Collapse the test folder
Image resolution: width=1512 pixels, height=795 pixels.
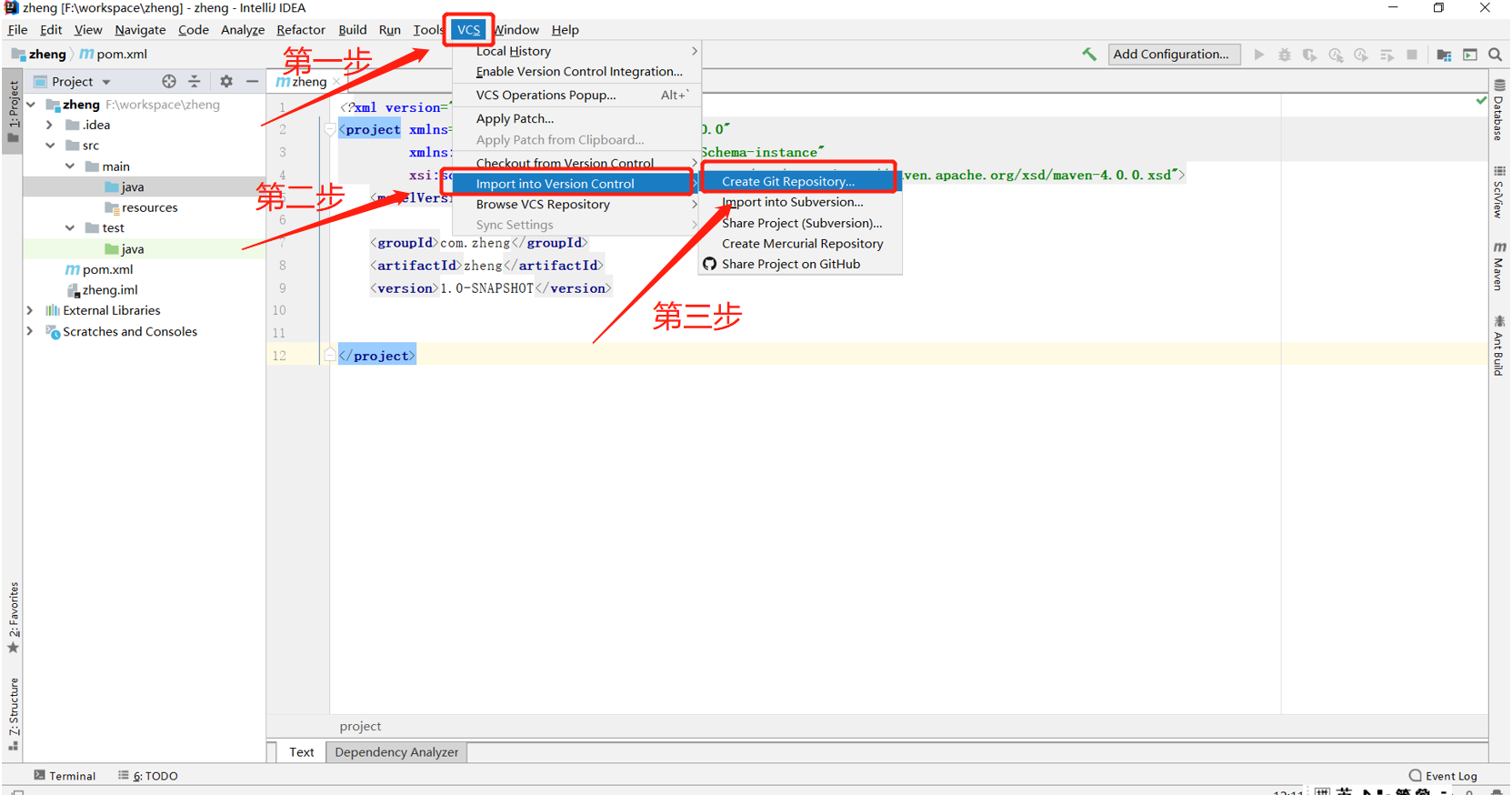tap(70, 228)
